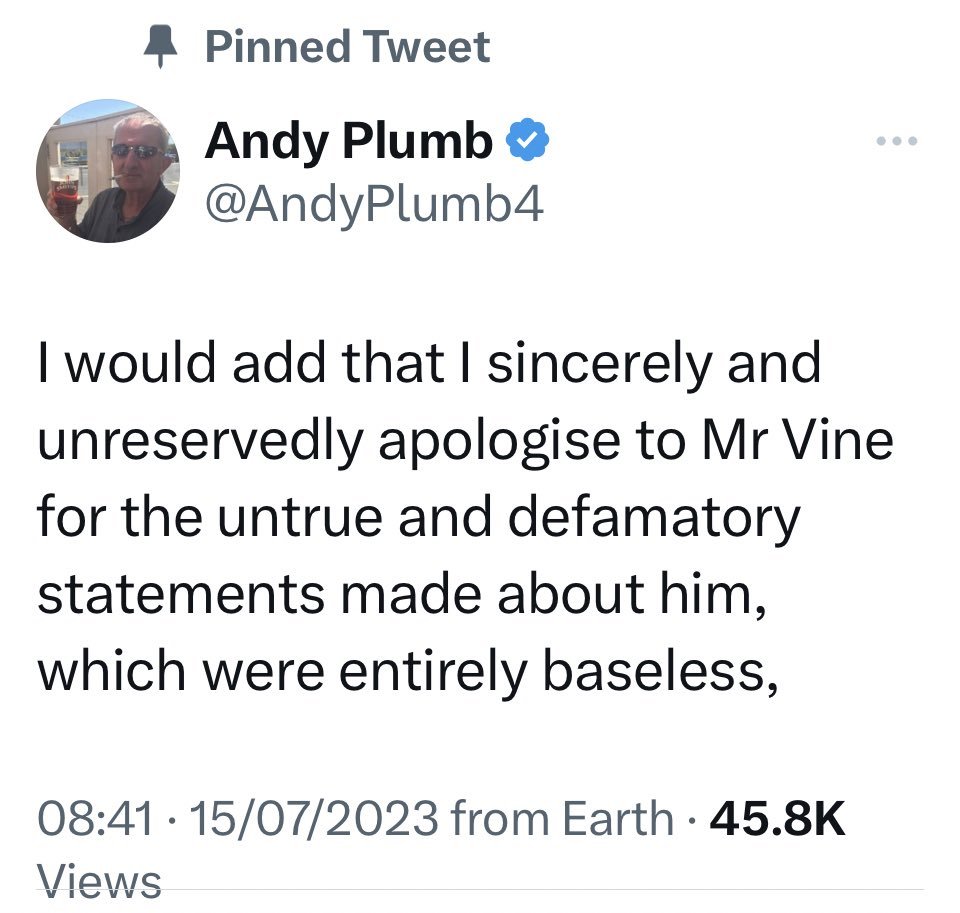Click the pin icon above the tweet
960x913 pixels.
(160, 46)
